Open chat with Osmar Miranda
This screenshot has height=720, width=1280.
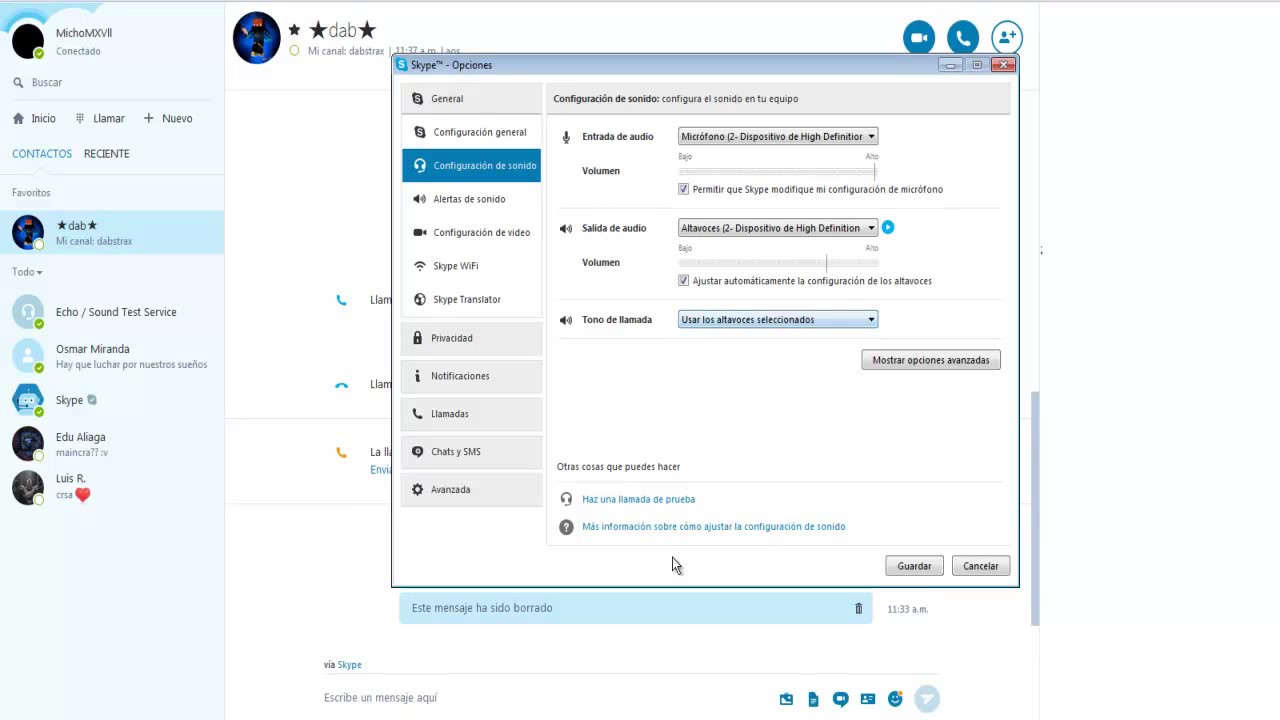[112, 356]
